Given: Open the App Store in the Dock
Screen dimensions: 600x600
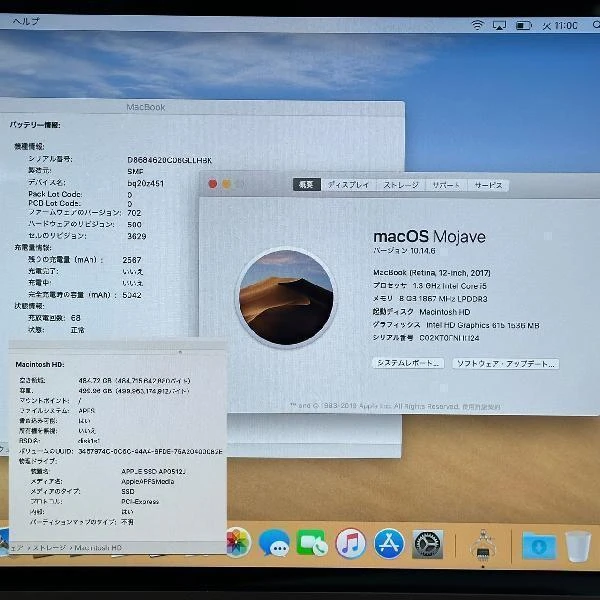Looking at the screenshot, I should pos(389,543).
